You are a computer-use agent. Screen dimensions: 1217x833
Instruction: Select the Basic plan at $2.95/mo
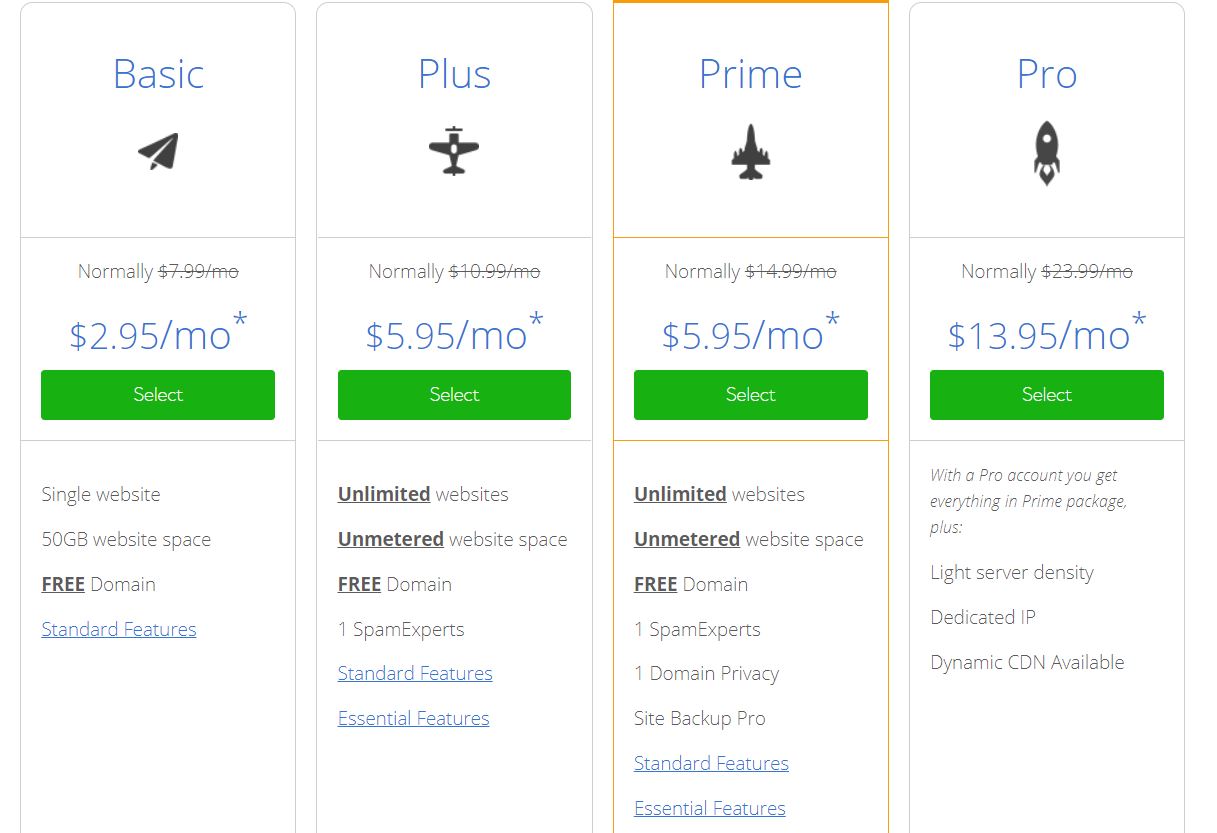point(158,395)
